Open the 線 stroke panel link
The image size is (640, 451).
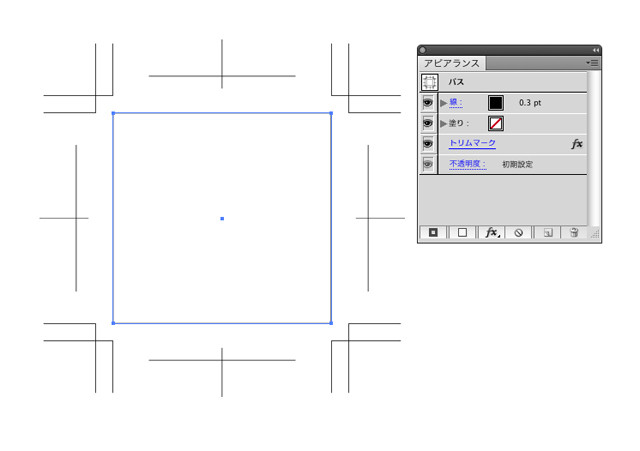[x=456, y=102]
